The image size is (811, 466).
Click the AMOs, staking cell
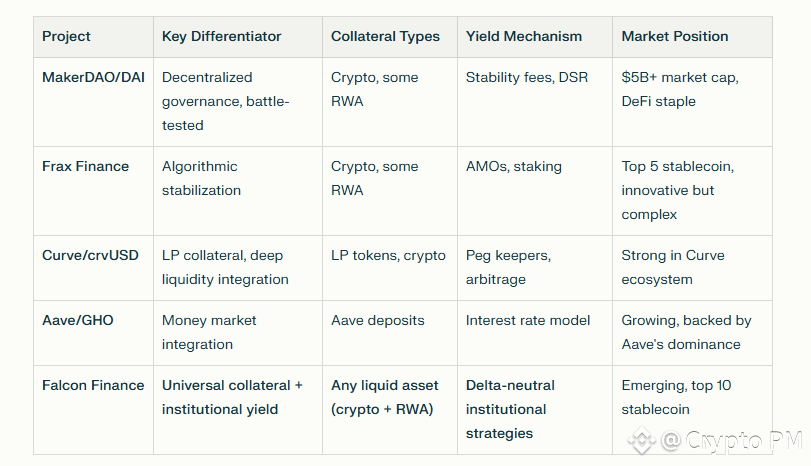pyautogui.click(x=513, y=166)
